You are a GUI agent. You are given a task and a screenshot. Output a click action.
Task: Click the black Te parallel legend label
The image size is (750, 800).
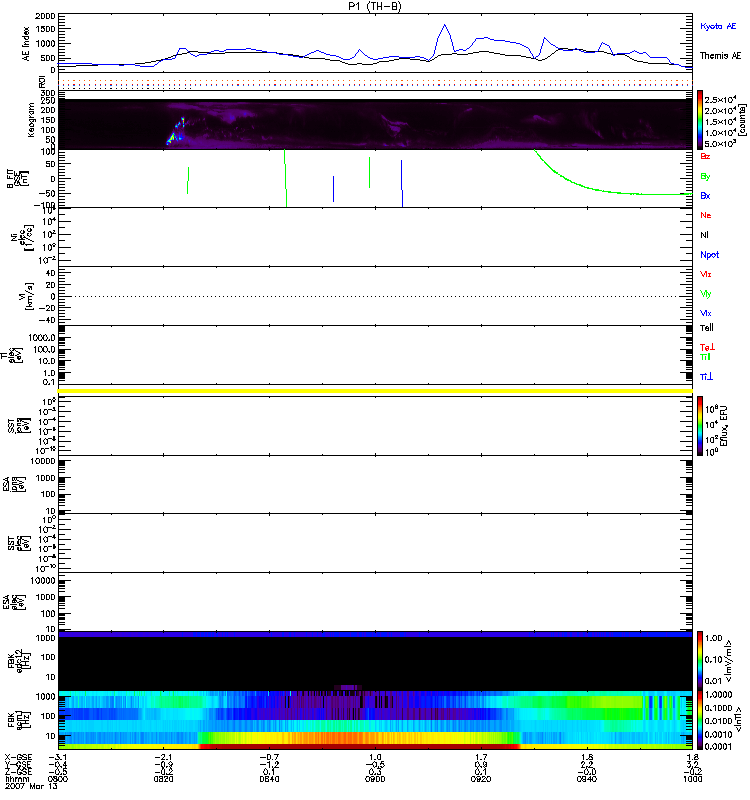(707, 328)
